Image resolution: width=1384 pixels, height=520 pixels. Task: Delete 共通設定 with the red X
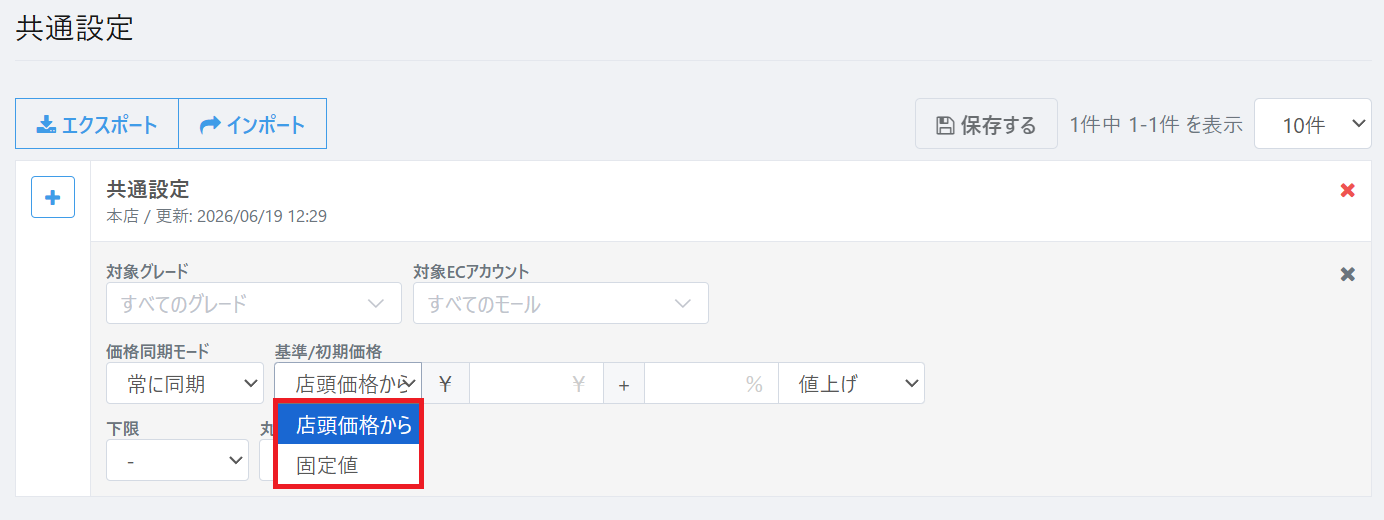click(1347, 190)
